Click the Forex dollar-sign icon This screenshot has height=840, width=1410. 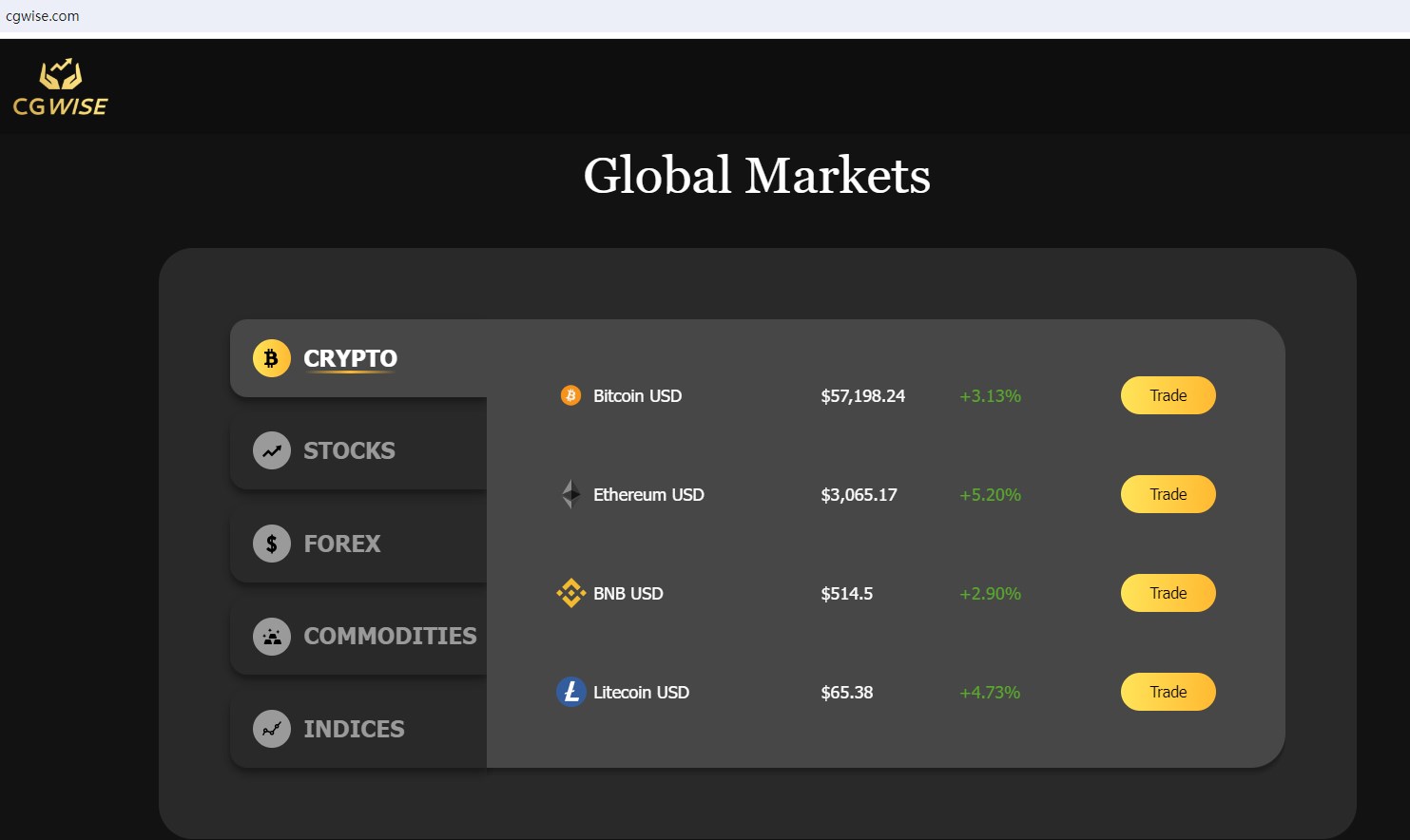tap(271, 544)
